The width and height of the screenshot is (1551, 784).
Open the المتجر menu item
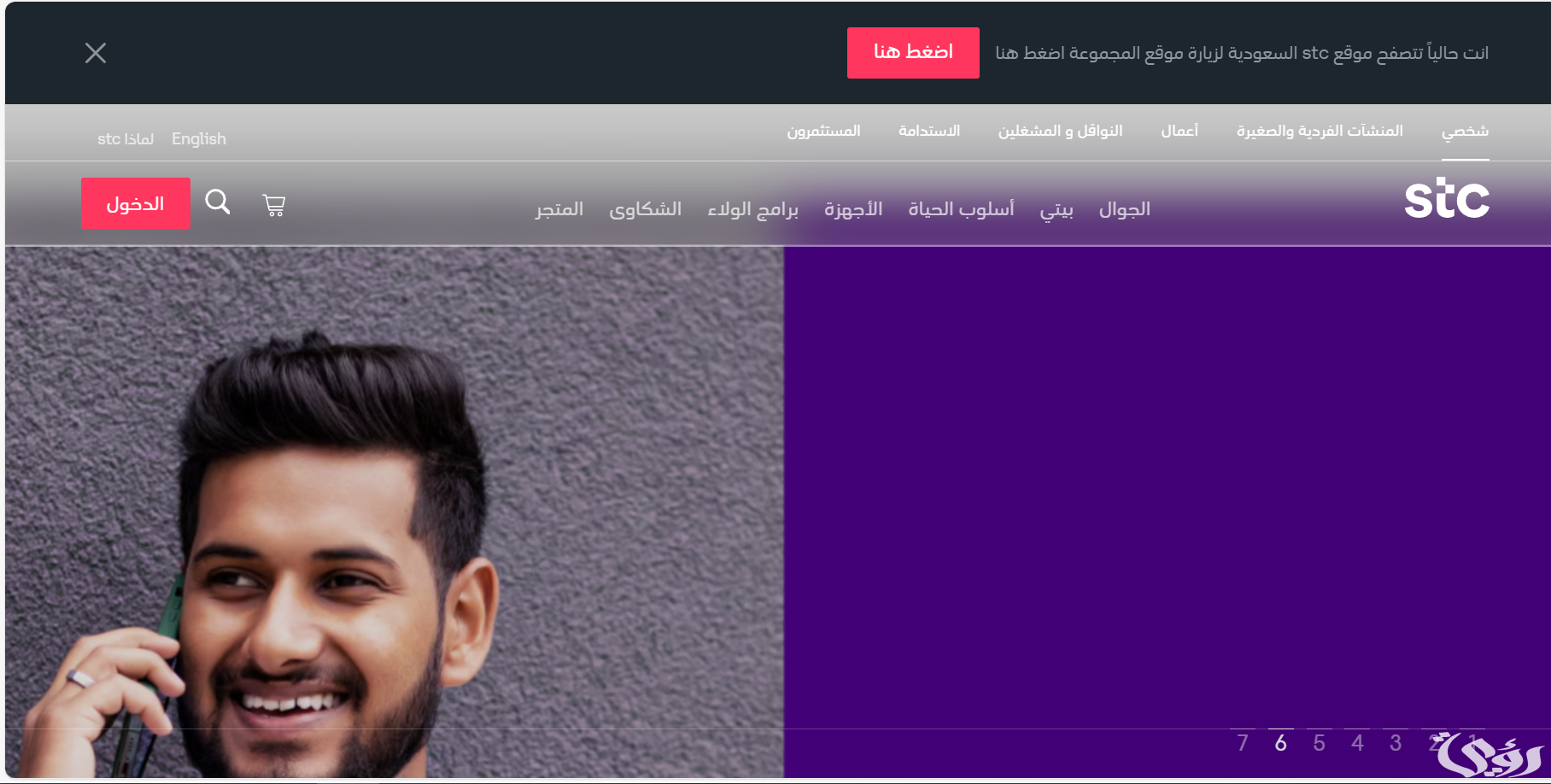point(559,209)
